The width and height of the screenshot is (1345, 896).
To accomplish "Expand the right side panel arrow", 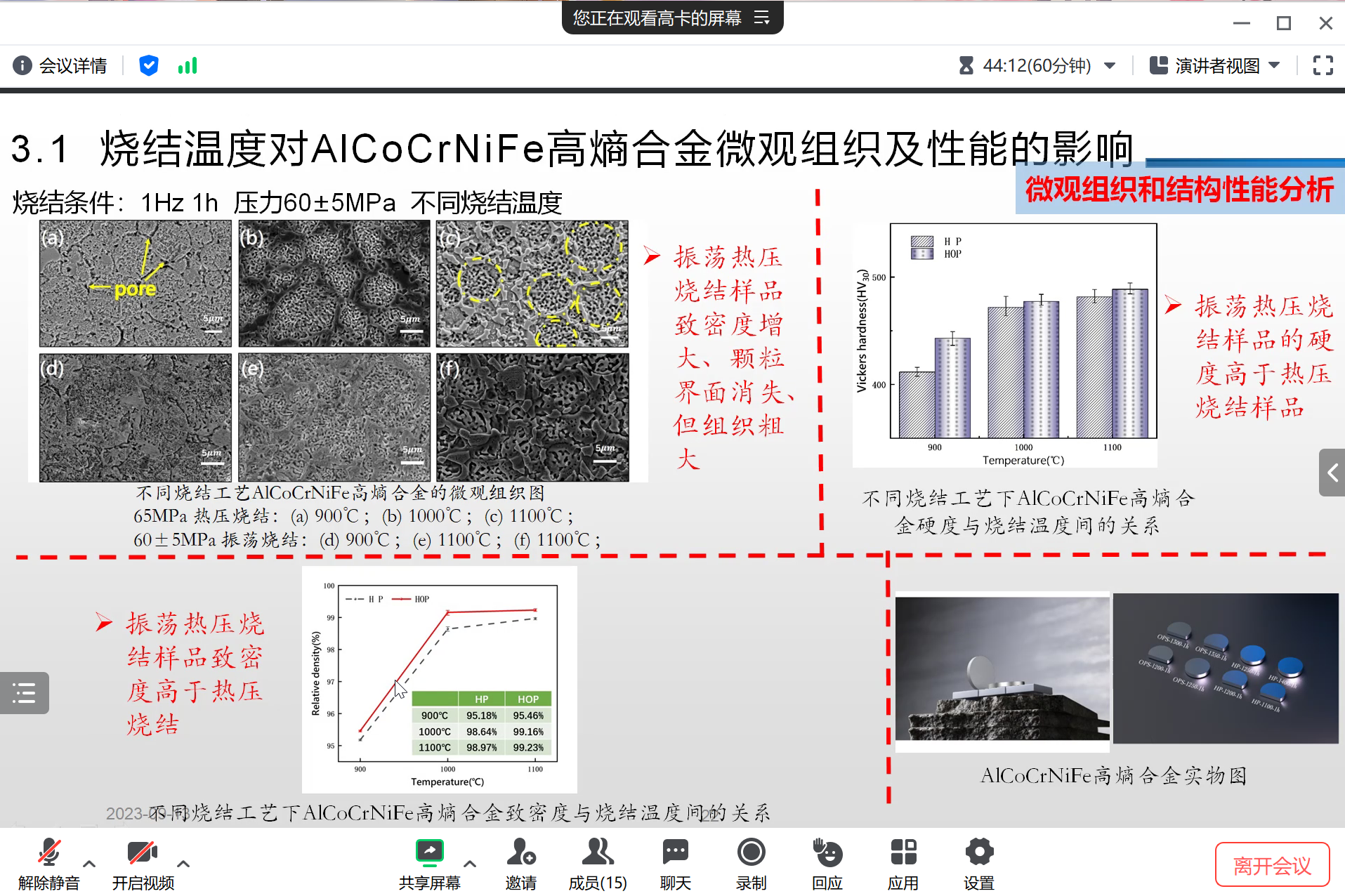I will 1332,473.
